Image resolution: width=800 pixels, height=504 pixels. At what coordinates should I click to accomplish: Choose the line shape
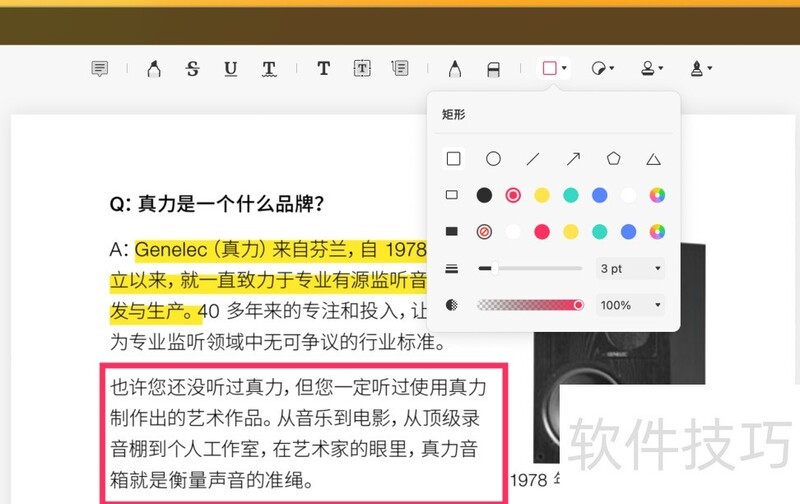(x=533, y=159)
